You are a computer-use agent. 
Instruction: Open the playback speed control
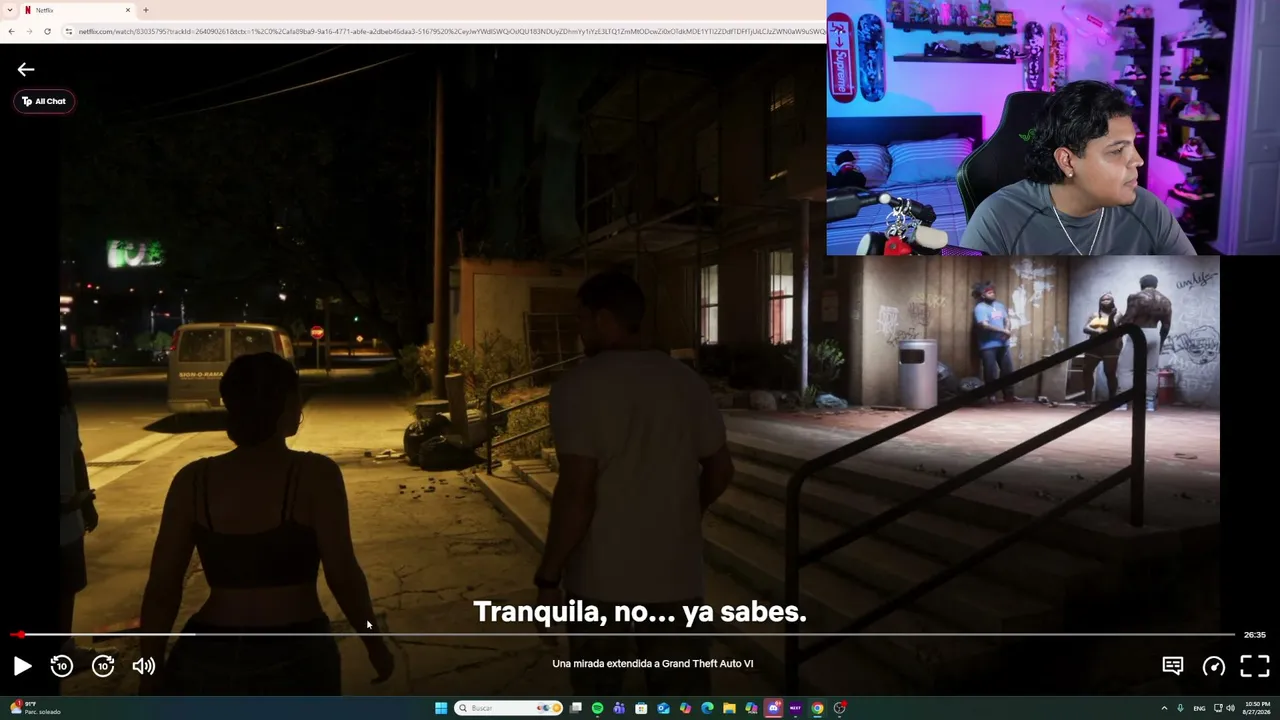pos(1214,666)
